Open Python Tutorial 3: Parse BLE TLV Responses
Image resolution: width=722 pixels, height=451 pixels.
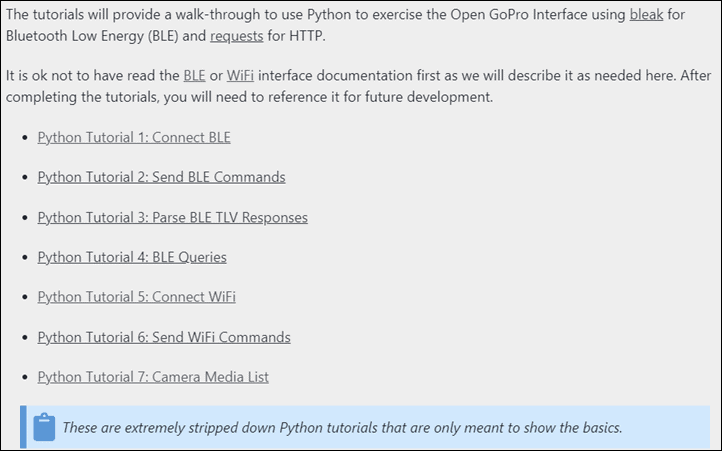(173, 217)
